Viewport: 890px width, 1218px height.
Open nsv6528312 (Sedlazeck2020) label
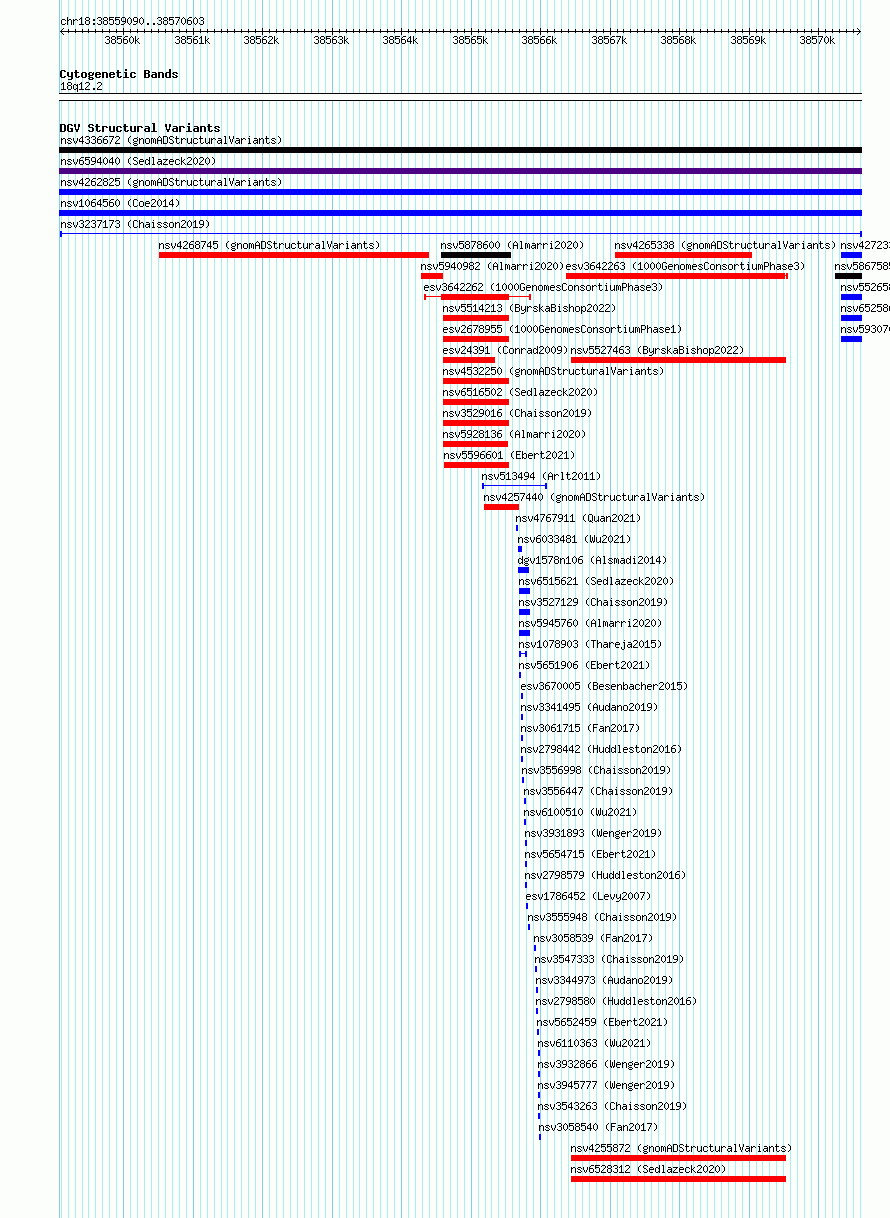(x=649, y=1169)
